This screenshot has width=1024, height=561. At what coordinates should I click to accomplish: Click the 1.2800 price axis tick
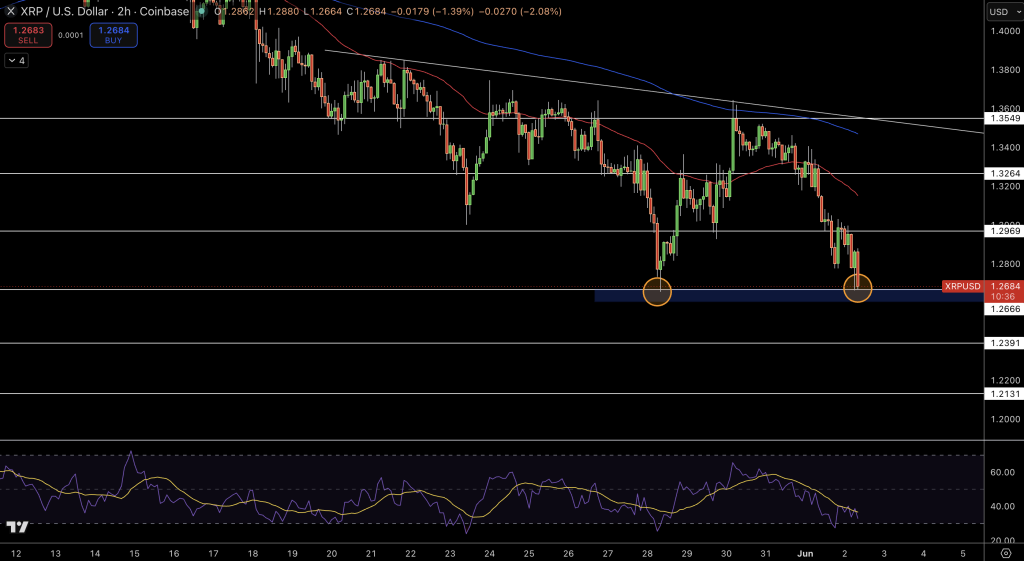pos(1005,264)
